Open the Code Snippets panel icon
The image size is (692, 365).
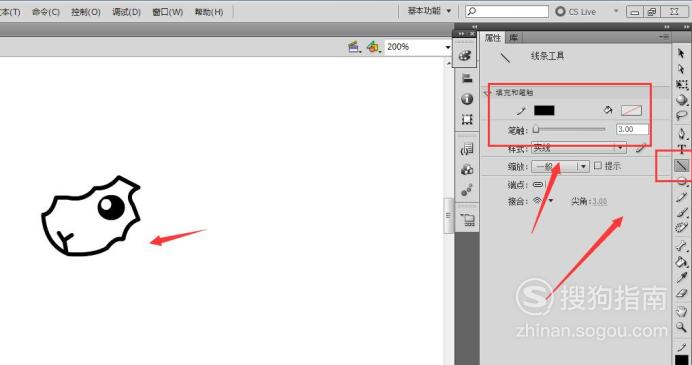tap(467, 149)
